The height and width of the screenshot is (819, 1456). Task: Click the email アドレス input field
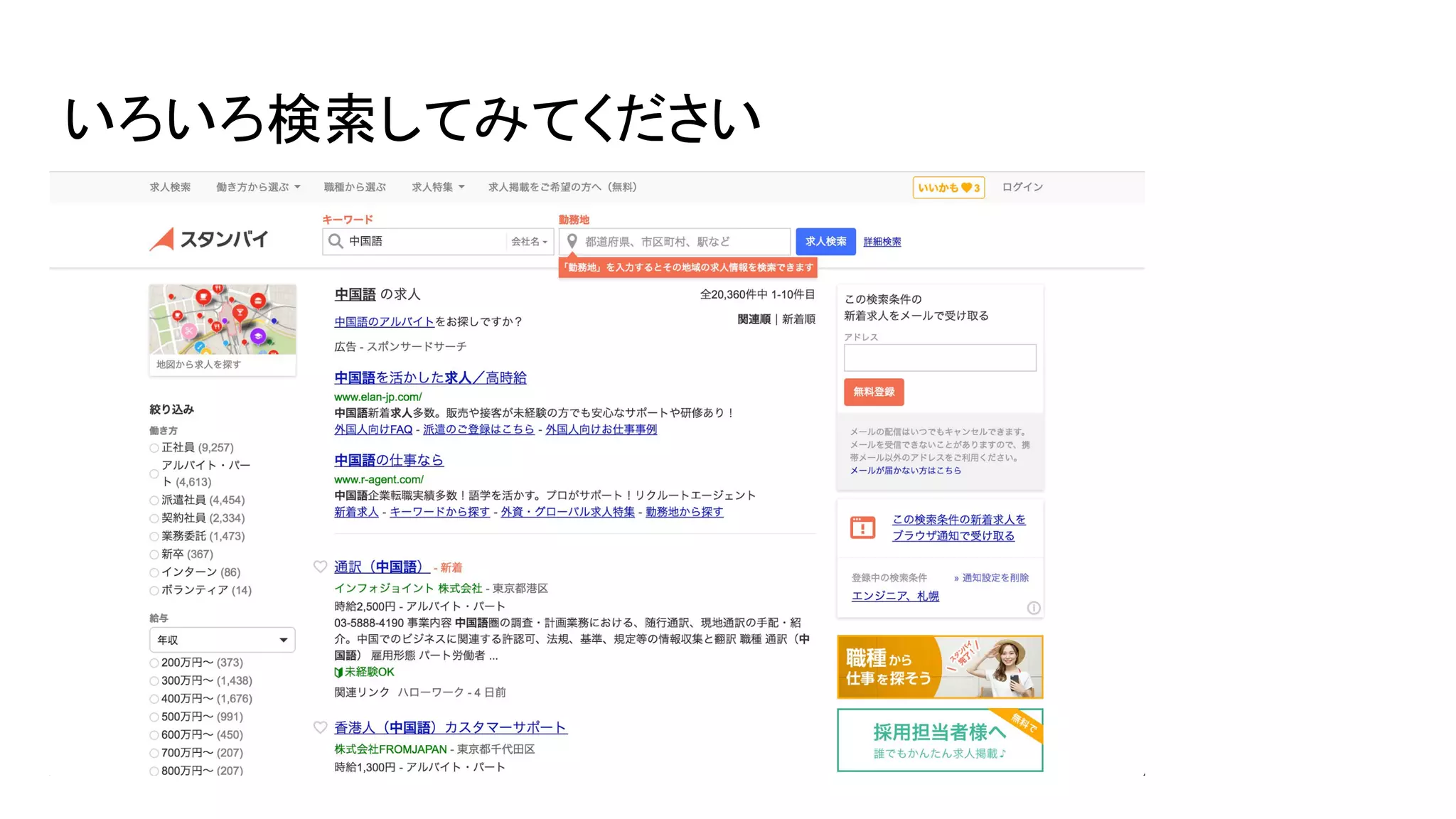point(940,358)
